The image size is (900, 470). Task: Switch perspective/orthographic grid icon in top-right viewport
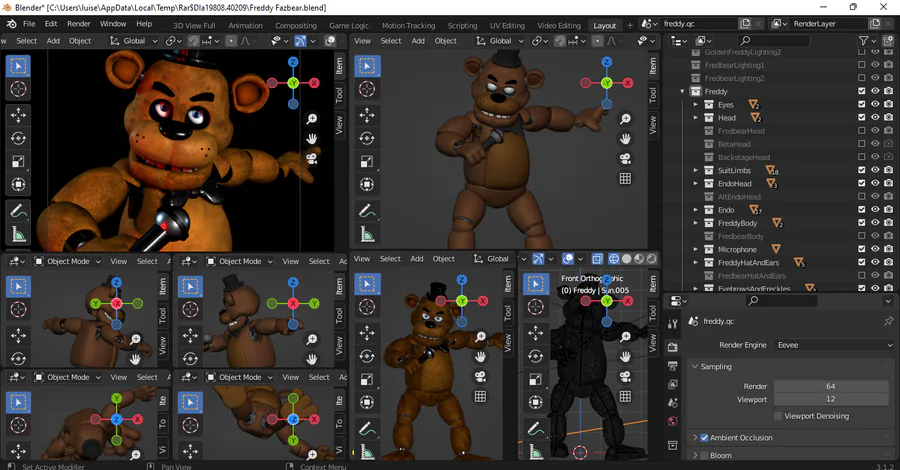point(625,178)
